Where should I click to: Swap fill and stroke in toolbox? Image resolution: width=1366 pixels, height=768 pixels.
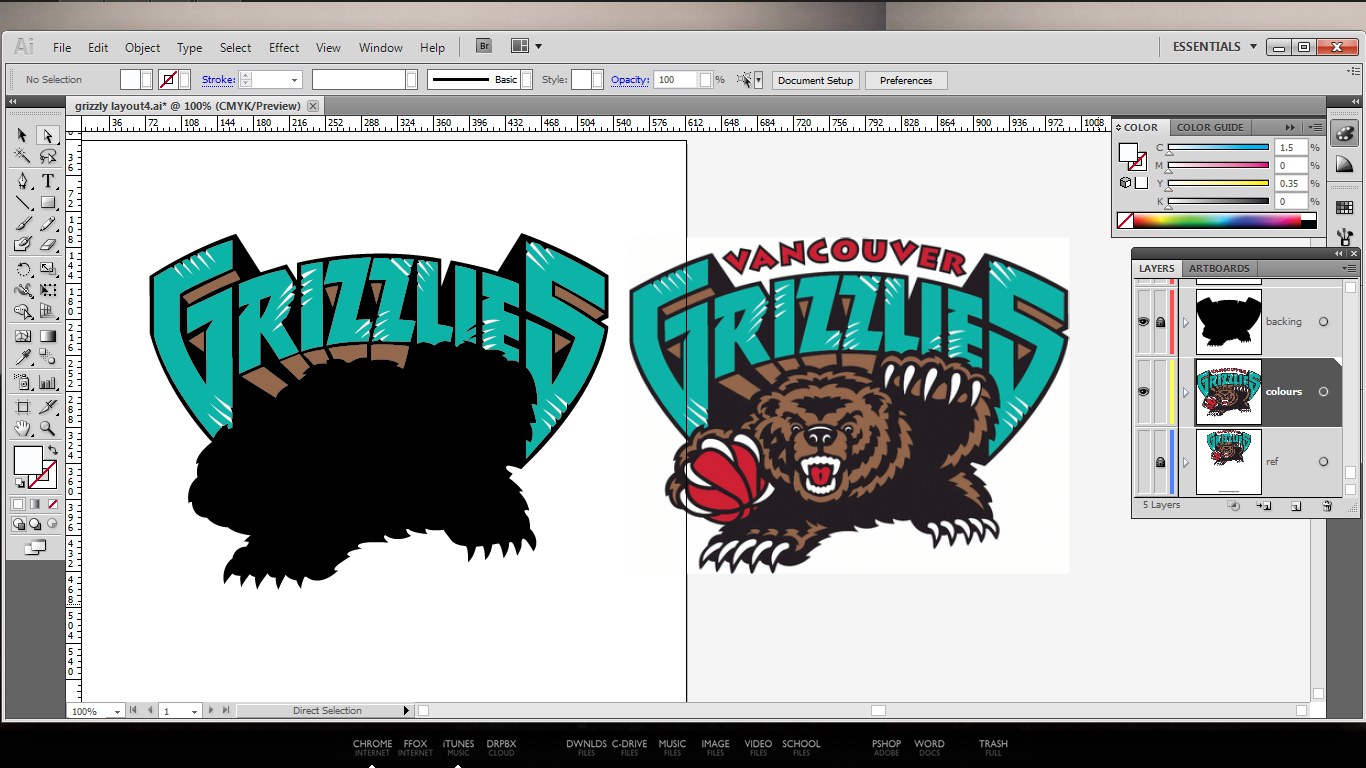pyautogui.click(x=53, y=449)
